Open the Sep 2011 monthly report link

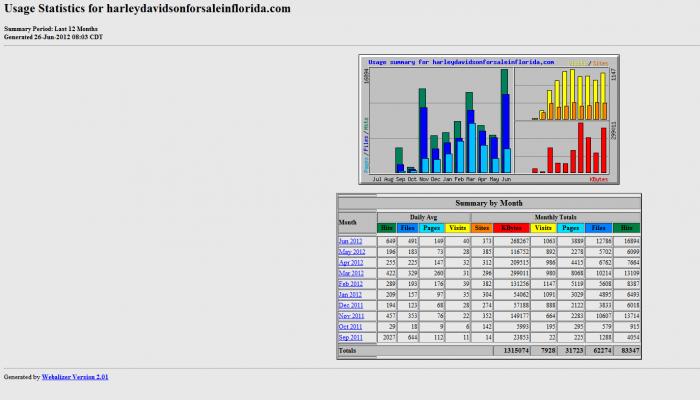pos(350,338)
